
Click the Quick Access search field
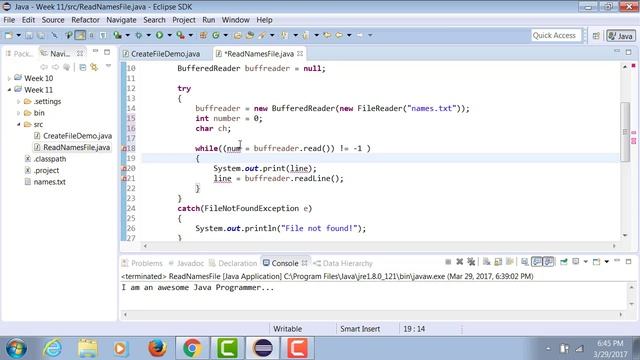coord(555,36)
